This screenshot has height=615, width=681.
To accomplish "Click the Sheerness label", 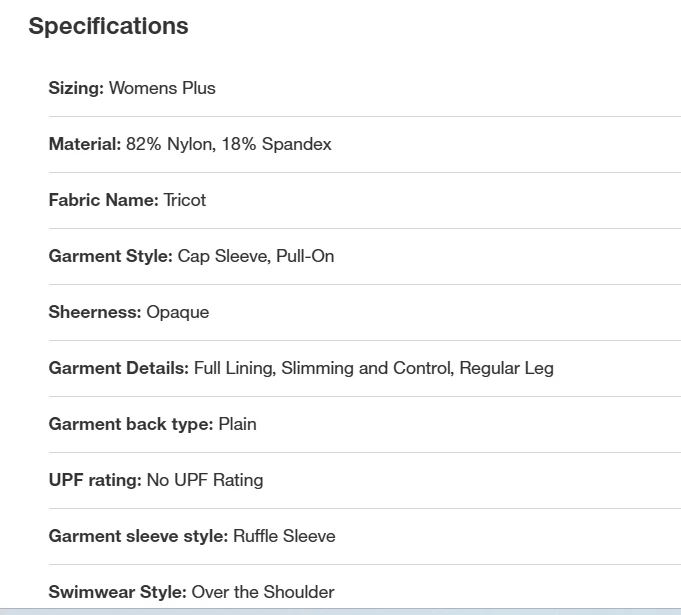I will [x=95, y=312].
